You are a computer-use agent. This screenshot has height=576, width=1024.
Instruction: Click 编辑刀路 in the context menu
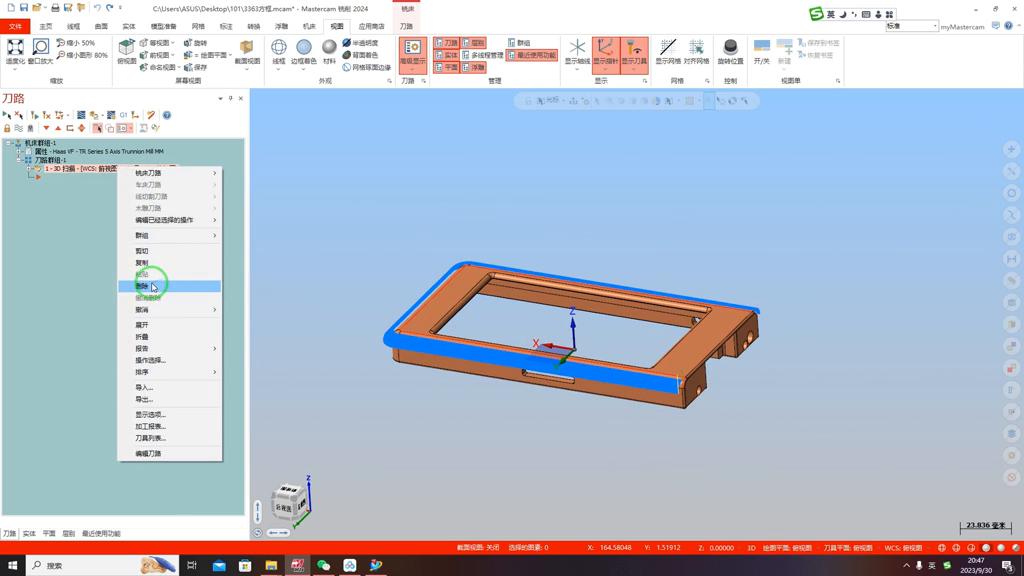coord(148,453)
